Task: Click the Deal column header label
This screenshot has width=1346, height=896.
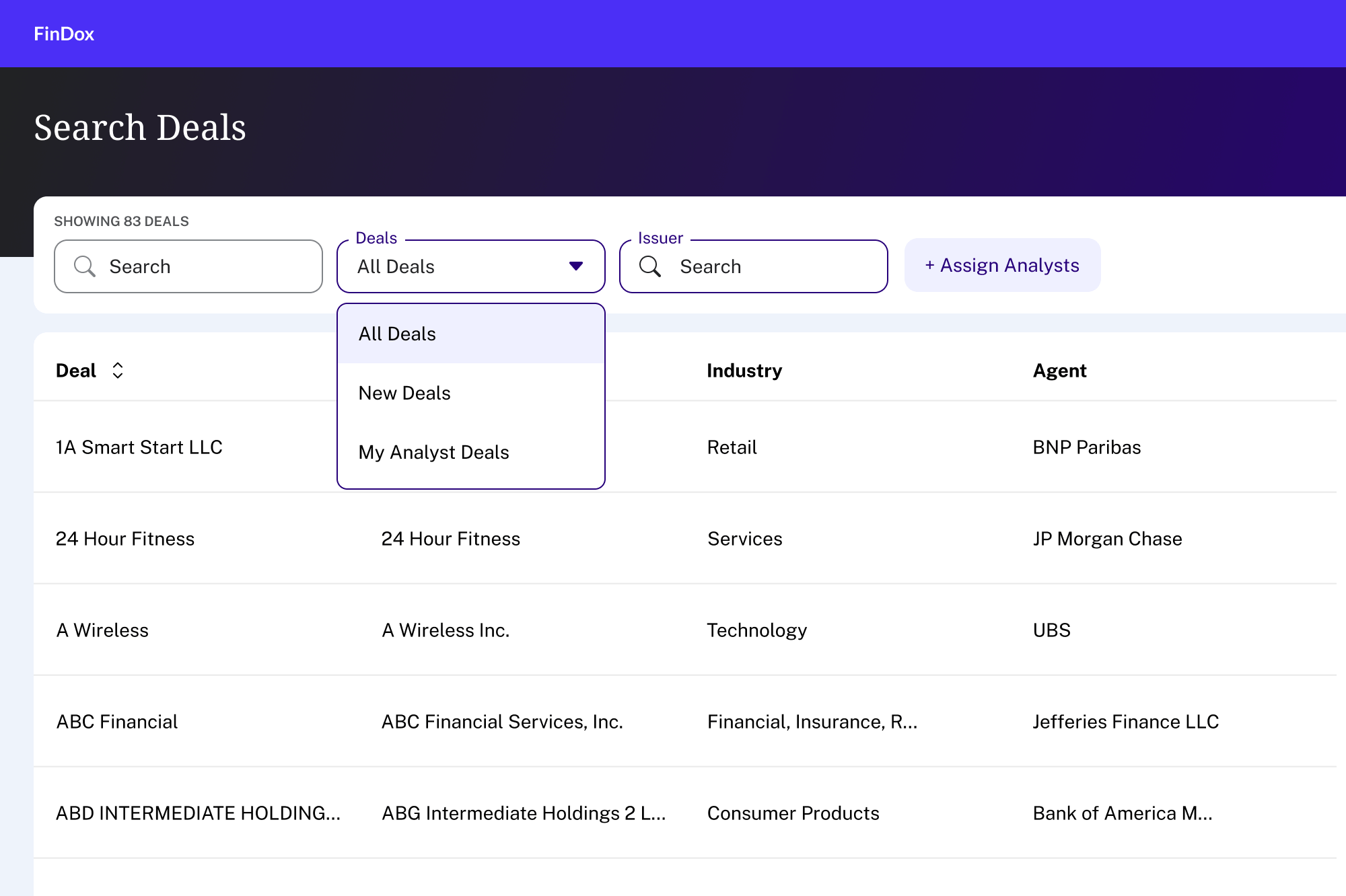Action: point(76,371)
